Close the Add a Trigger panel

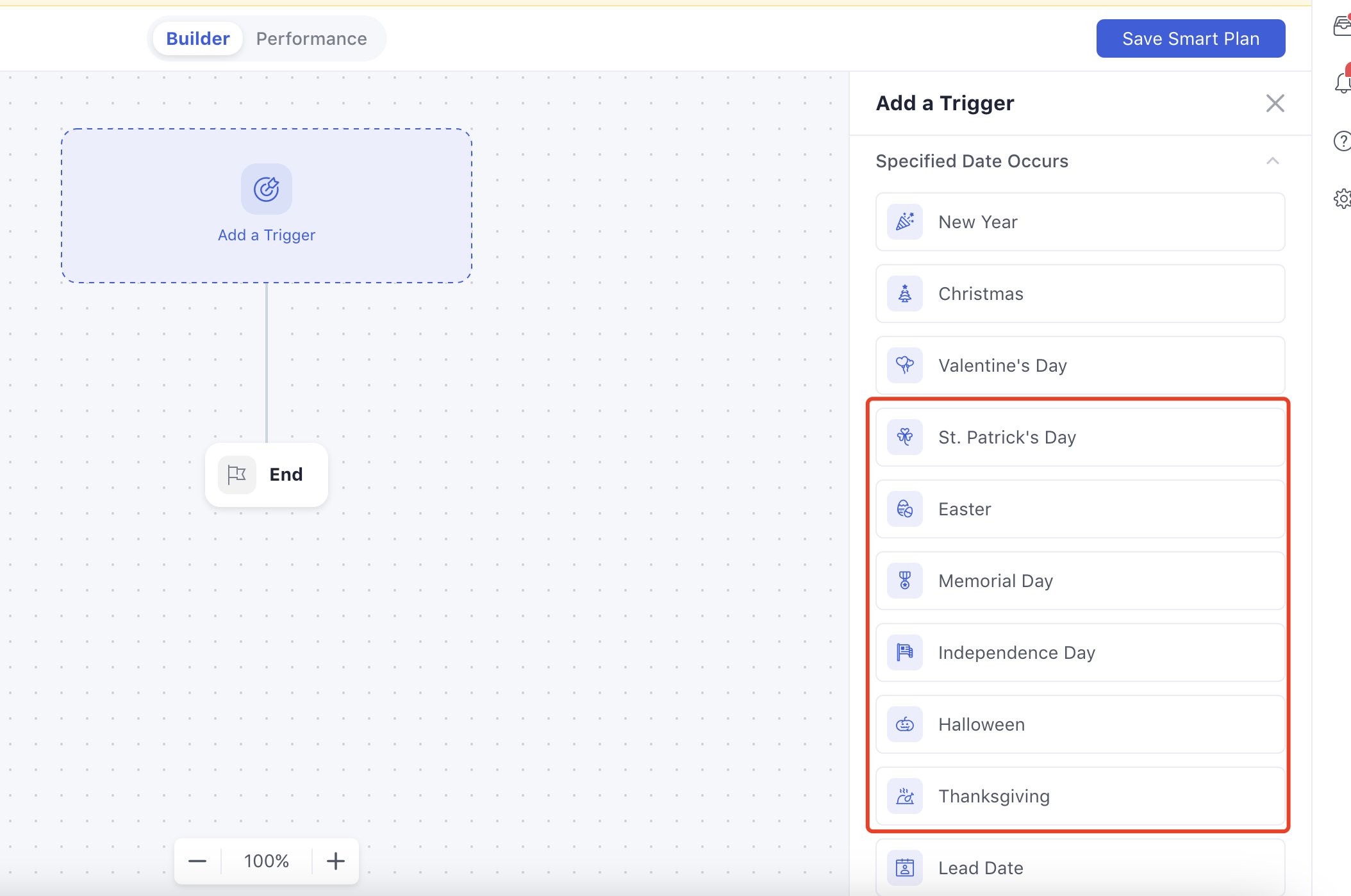pos(1275,103)
